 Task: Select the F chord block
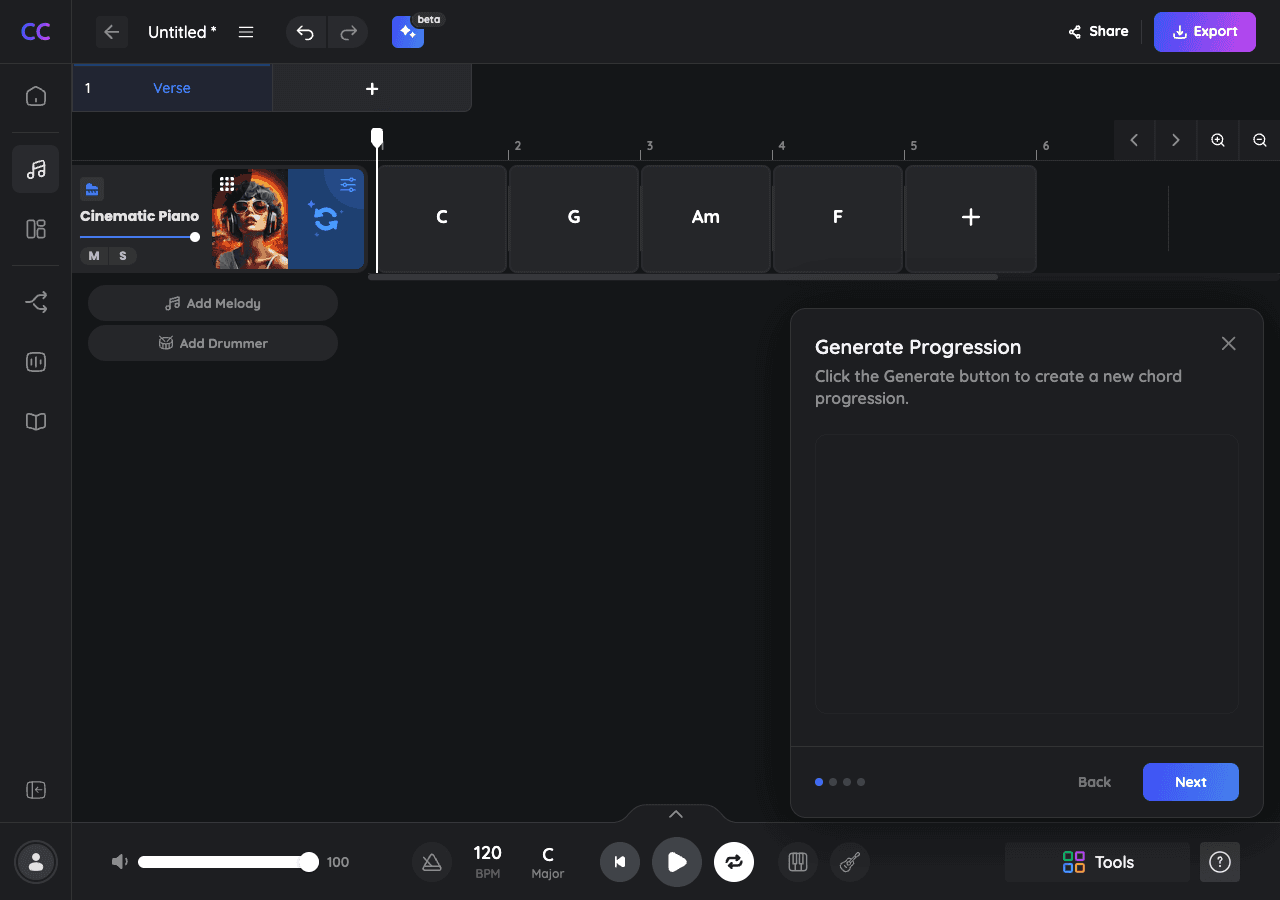tap(838, 217)
